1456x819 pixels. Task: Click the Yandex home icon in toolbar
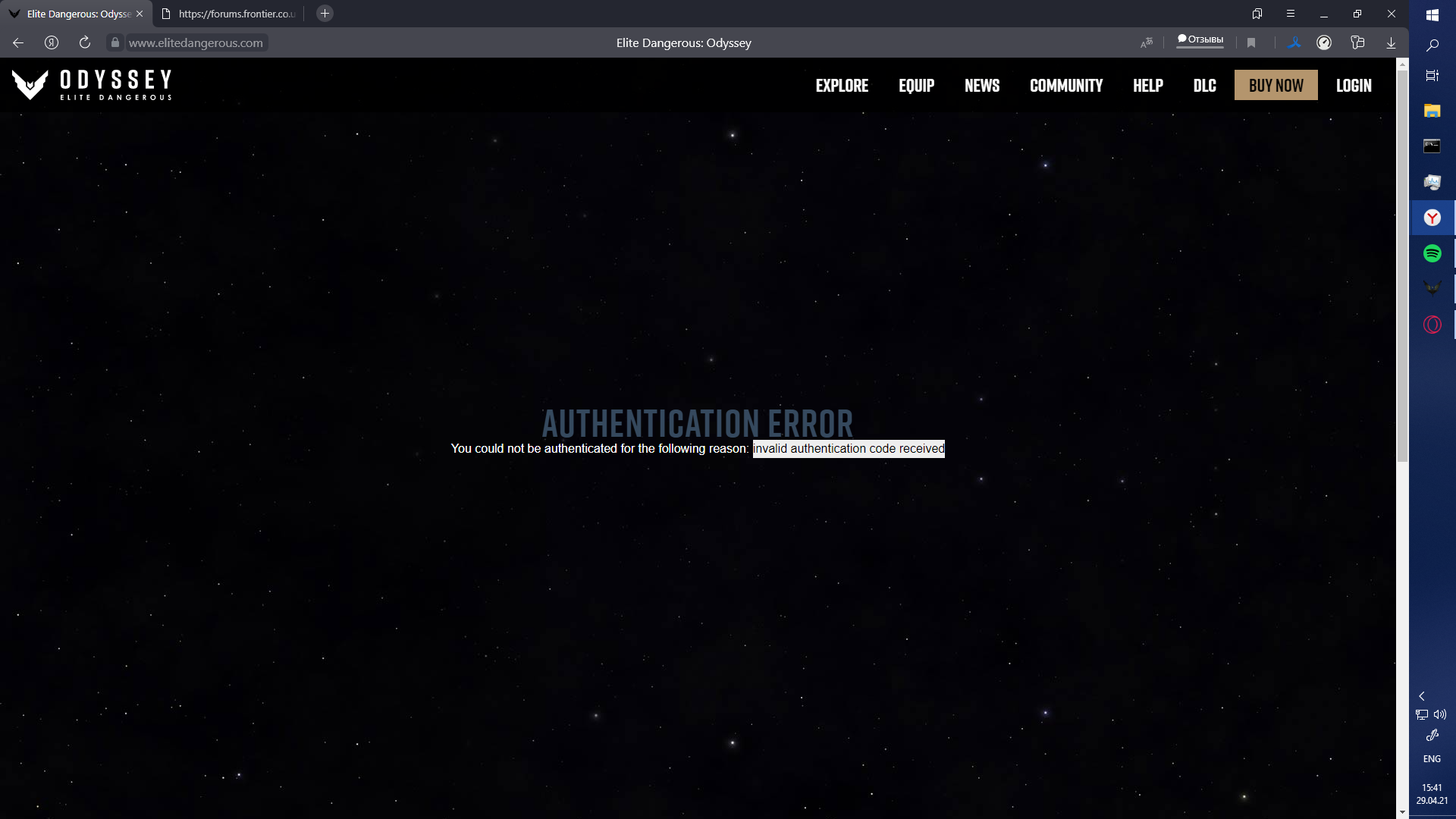52,42
